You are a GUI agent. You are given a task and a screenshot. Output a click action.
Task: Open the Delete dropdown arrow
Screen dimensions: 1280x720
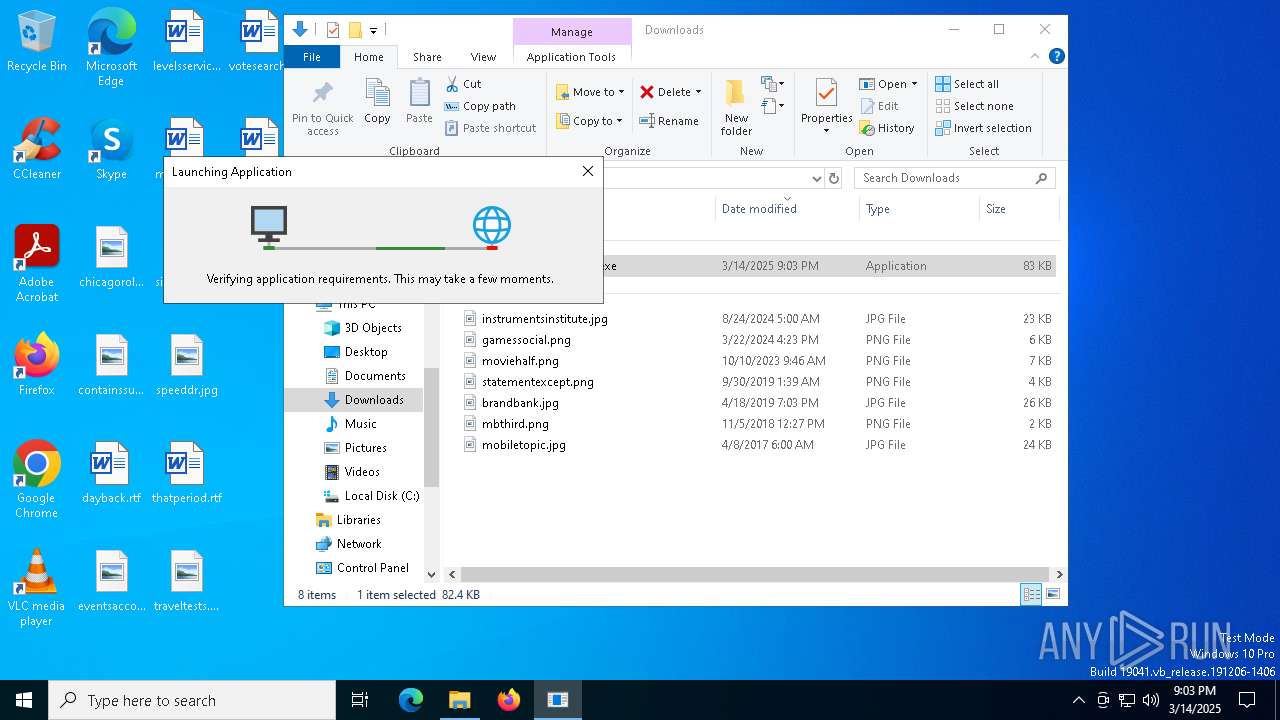(698, 92)
